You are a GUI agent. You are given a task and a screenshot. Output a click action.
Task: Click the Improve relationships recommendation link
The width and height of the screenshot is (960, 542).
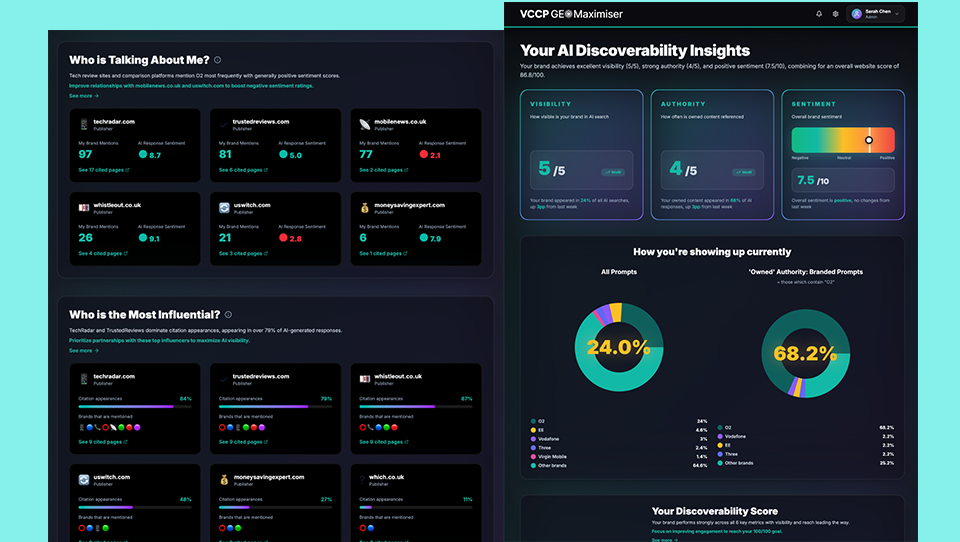click(x=191, y=86)
